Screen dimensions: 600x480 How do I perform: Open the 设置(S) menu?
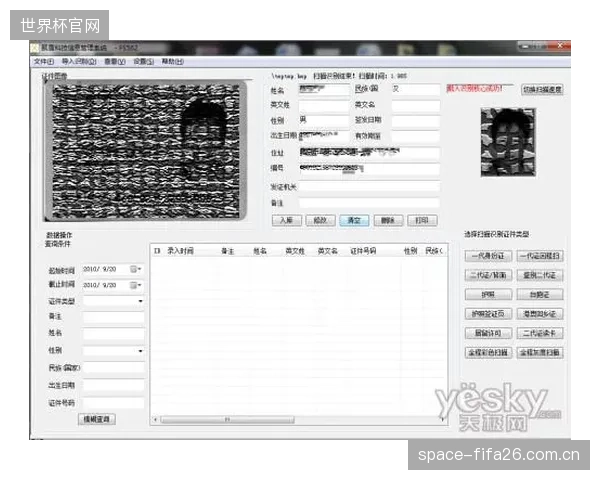point(143,62)
